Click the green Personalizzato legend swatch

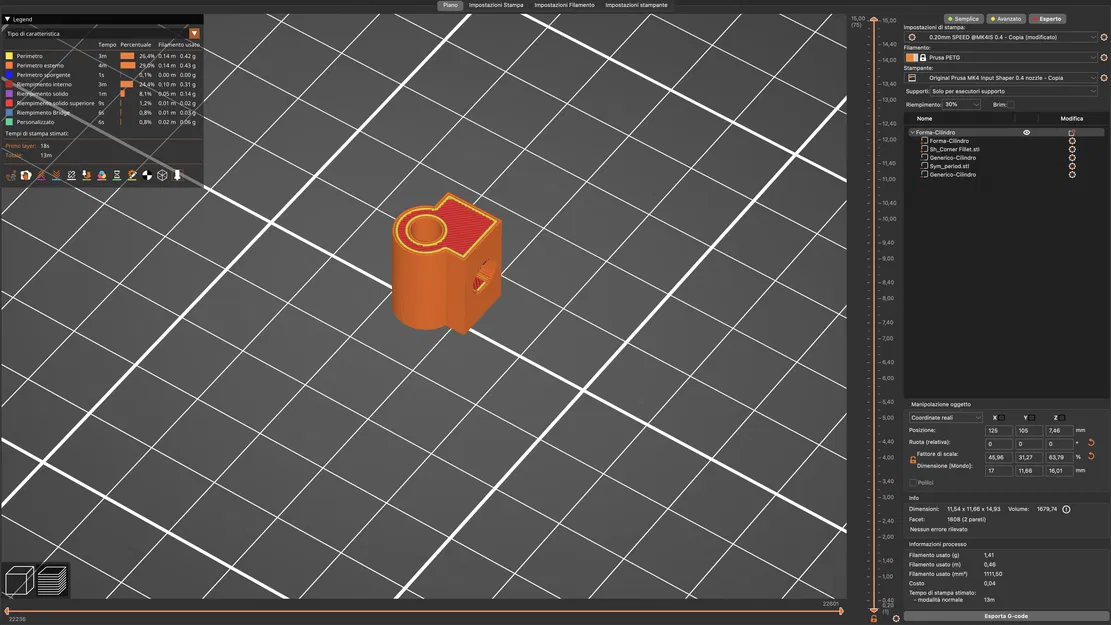(x=9, y=122)
